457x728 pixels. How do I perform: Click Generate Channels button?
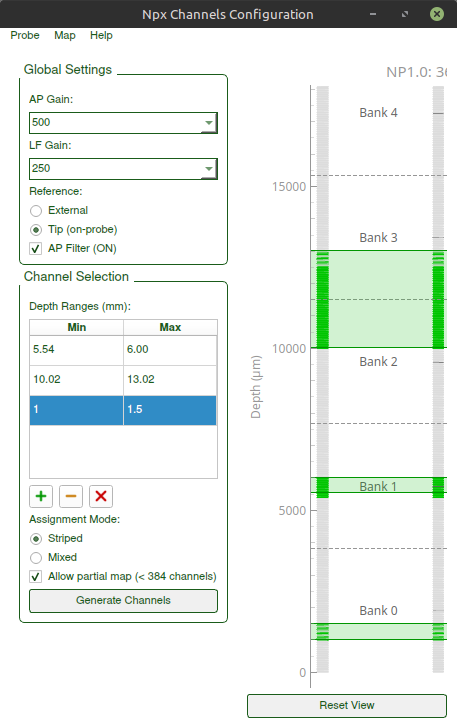tap(123, 601)
